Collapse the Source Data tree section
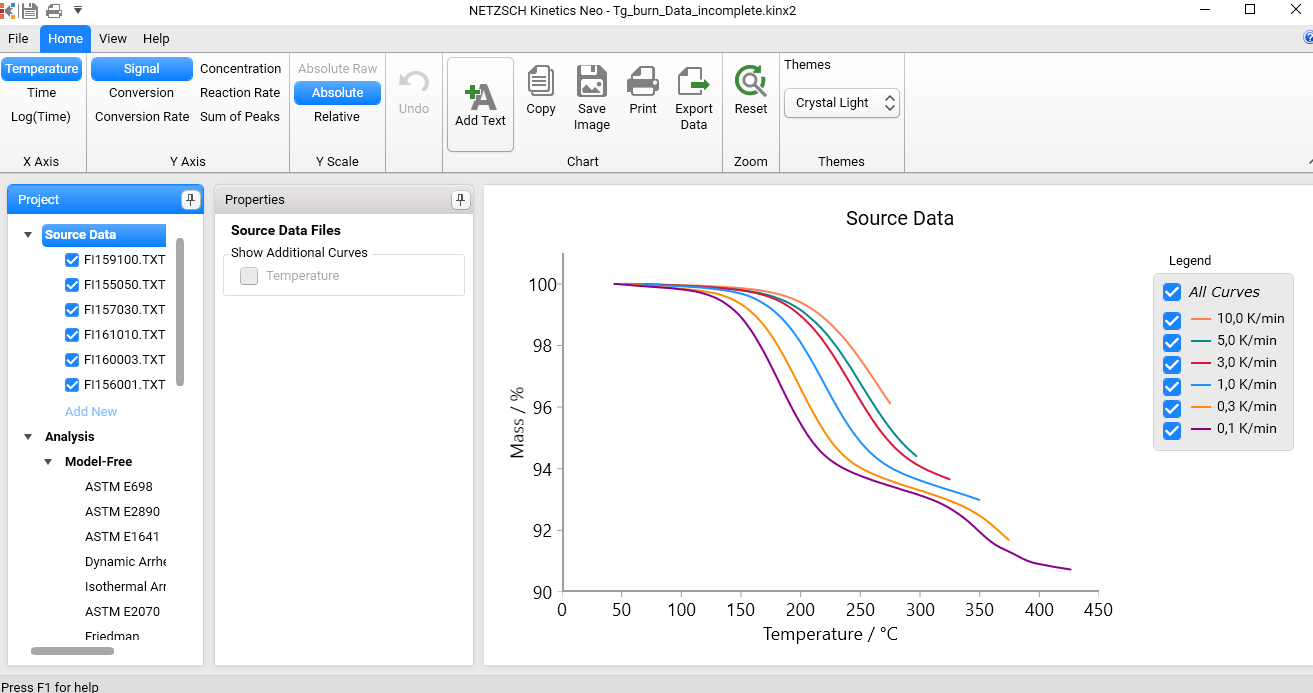The height and width of the screenshot is (693, 1313). point(27,234)
